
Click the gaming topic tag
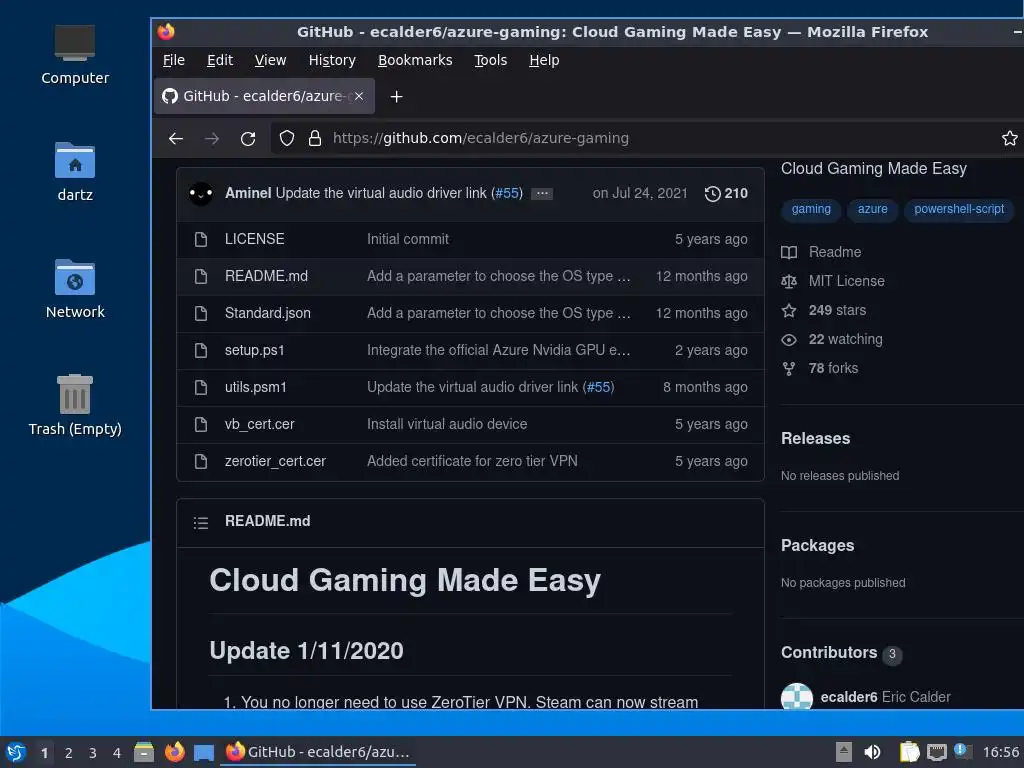811,209
